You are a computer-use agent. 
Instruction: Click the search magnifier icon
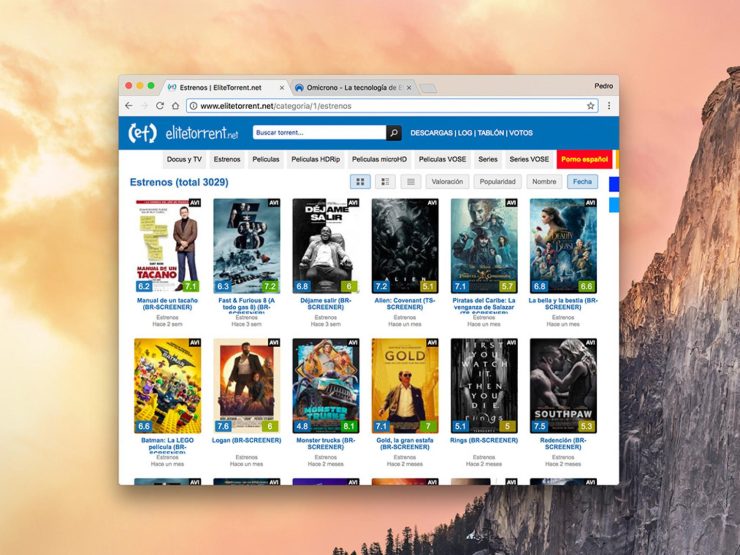(x=394, y=133)
